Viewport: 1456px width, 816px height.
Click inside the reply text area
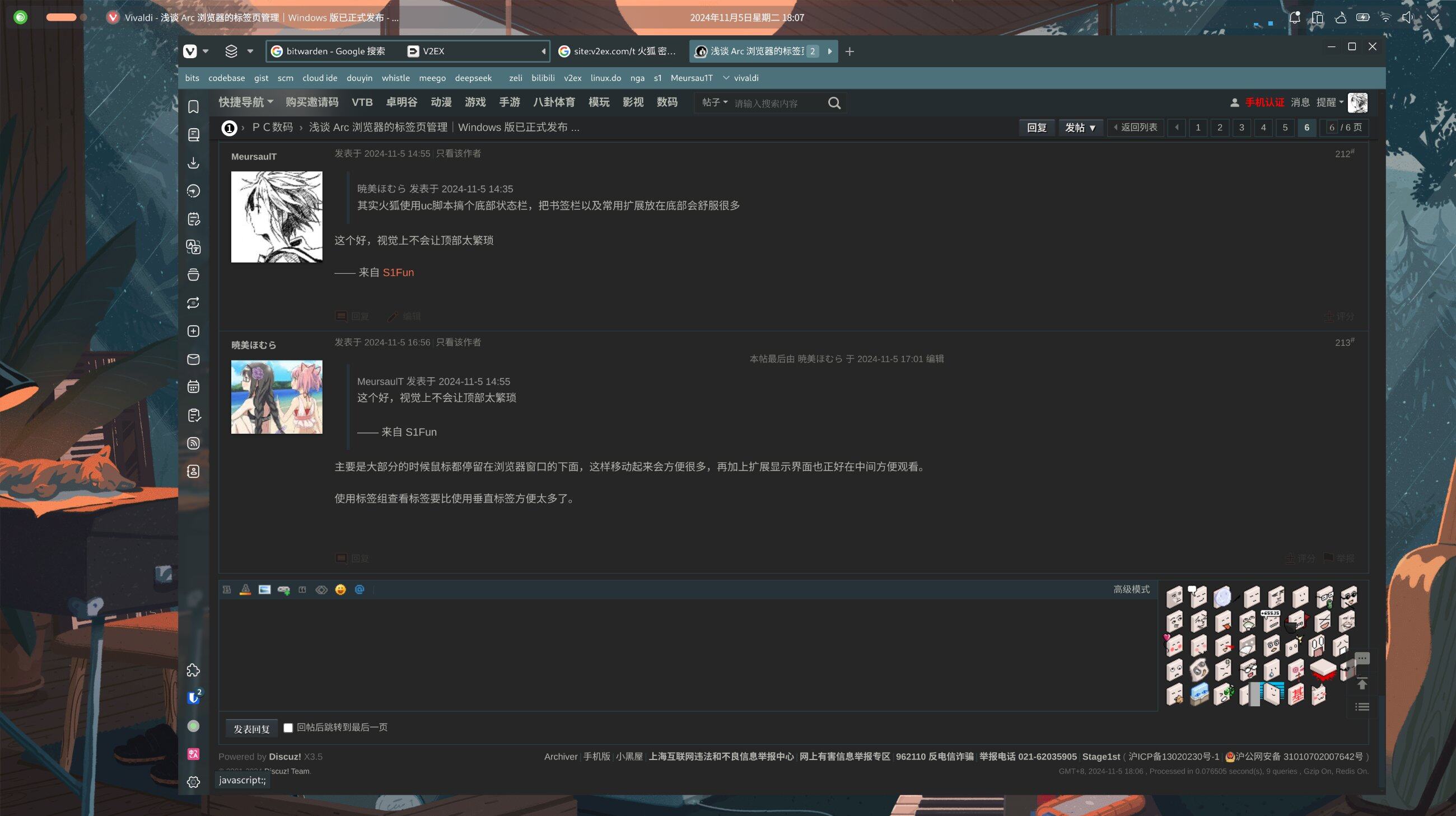687,655
